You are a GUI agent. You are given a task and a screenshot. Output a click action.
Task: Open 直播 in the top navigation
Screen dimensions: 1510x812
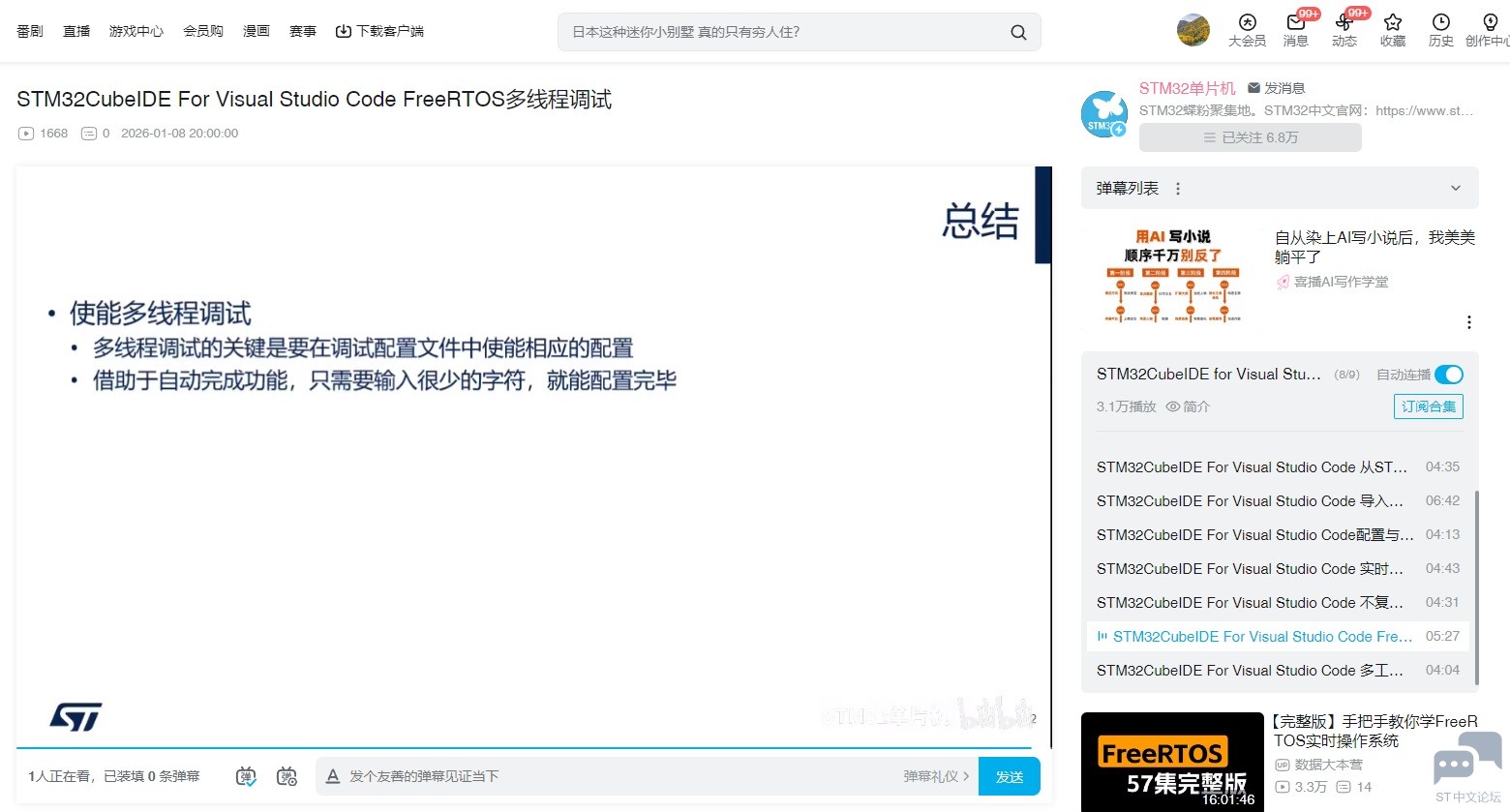pos(76,31)
